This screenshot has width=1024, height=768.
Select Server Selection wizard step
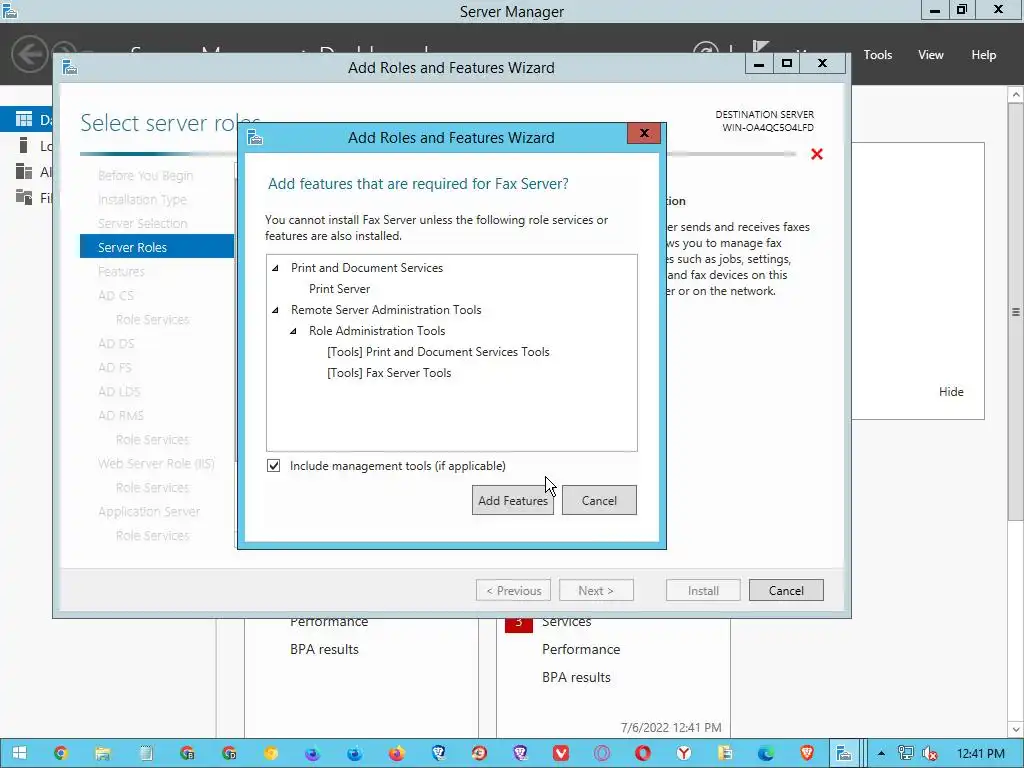pos(142,223)
